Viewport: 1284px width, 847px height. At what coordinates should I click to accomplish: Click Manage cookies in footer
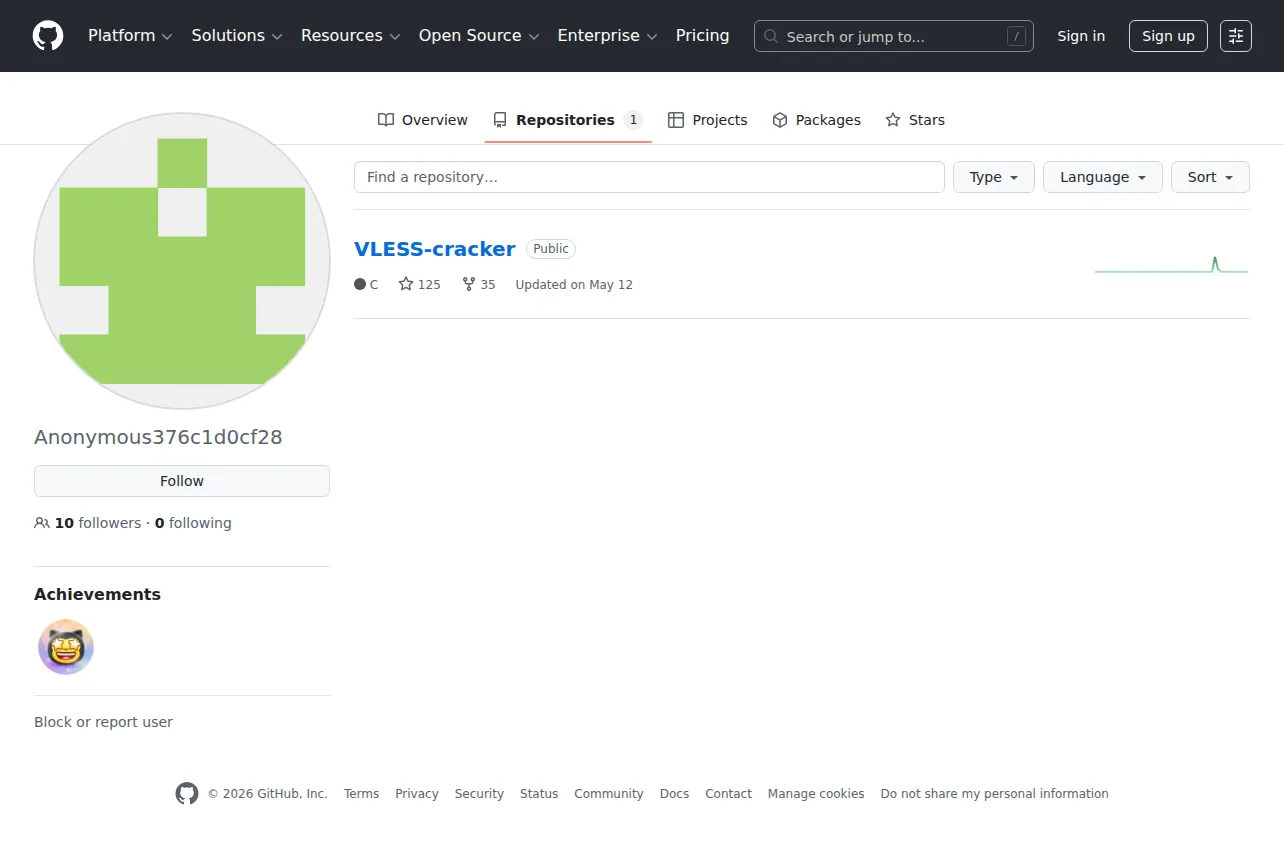[x=816, y=794]
